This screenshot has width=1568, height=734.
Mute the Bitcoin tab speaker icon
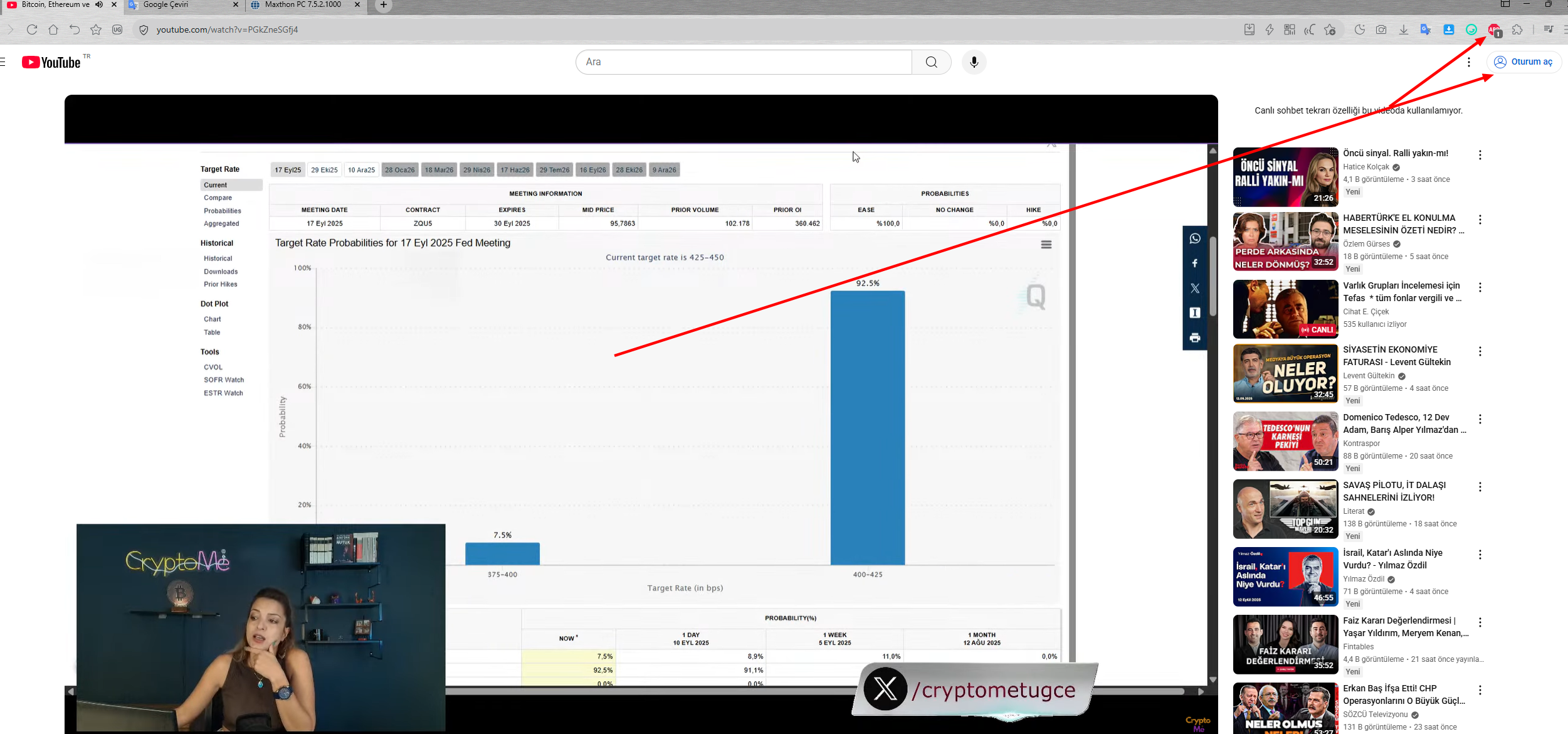pyautogui.click(x=99, y=4)
